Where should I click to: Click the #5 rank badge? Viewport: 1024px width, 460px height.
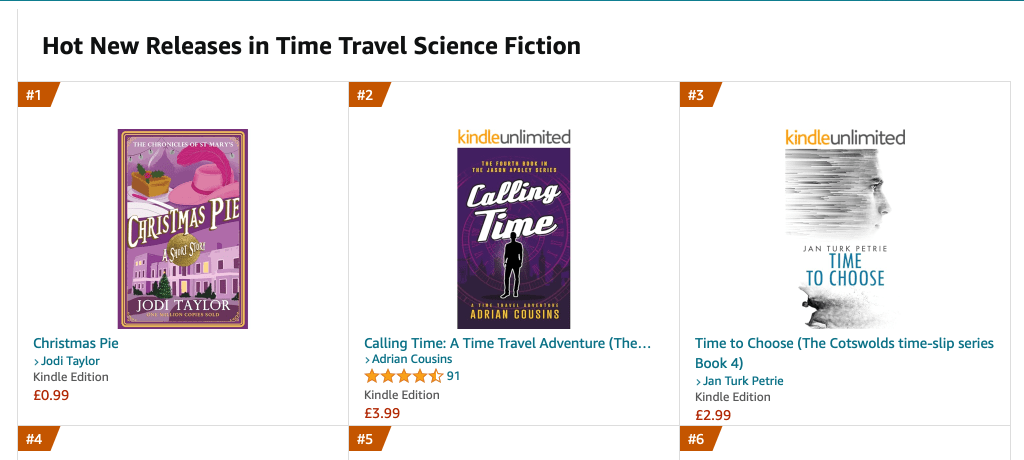coord(367,439)
